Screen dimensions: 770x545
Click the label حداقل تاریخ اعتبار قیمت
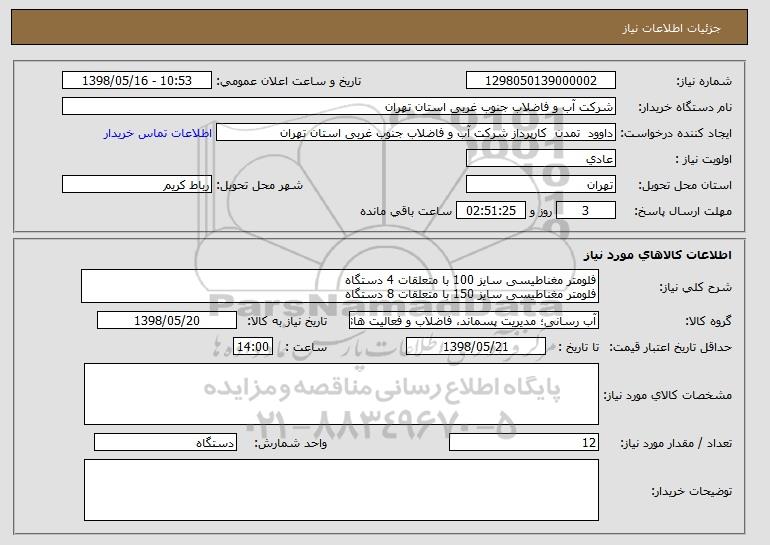(x=671, y=347)
